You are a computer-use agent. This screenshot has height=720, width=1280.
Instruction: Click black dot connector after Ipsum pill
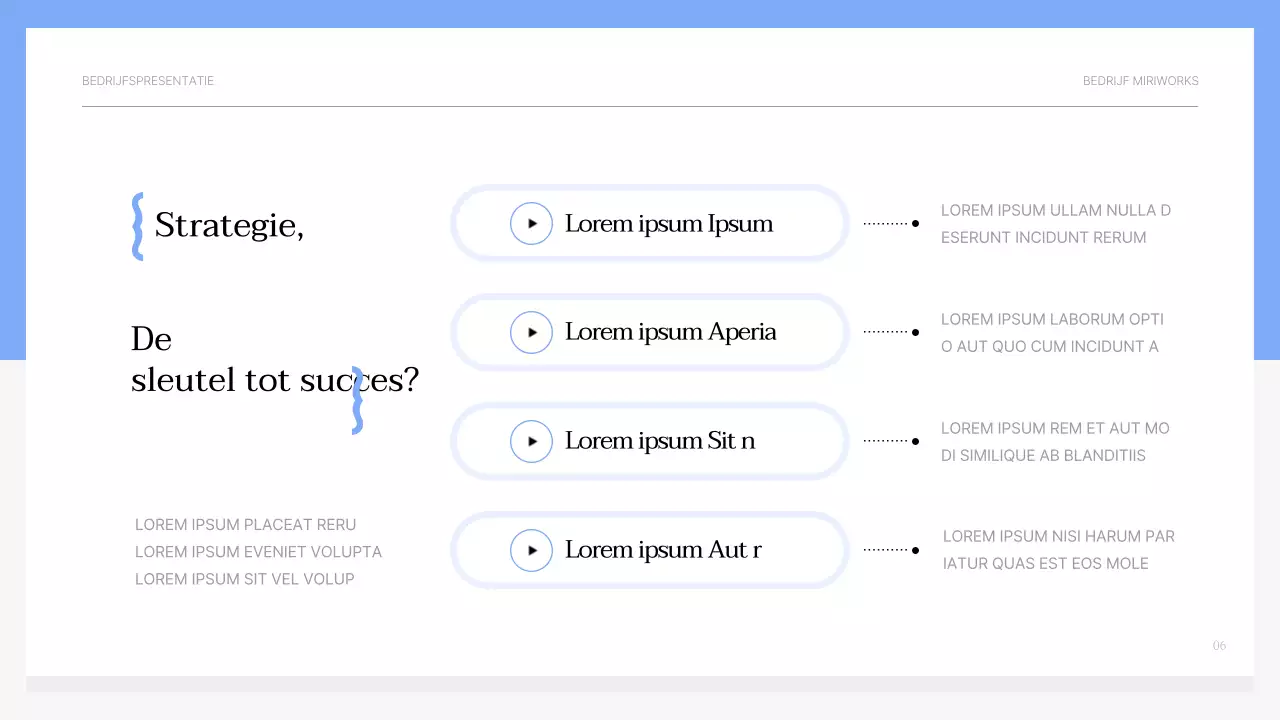pyautogui.click(x=915, y=224)
